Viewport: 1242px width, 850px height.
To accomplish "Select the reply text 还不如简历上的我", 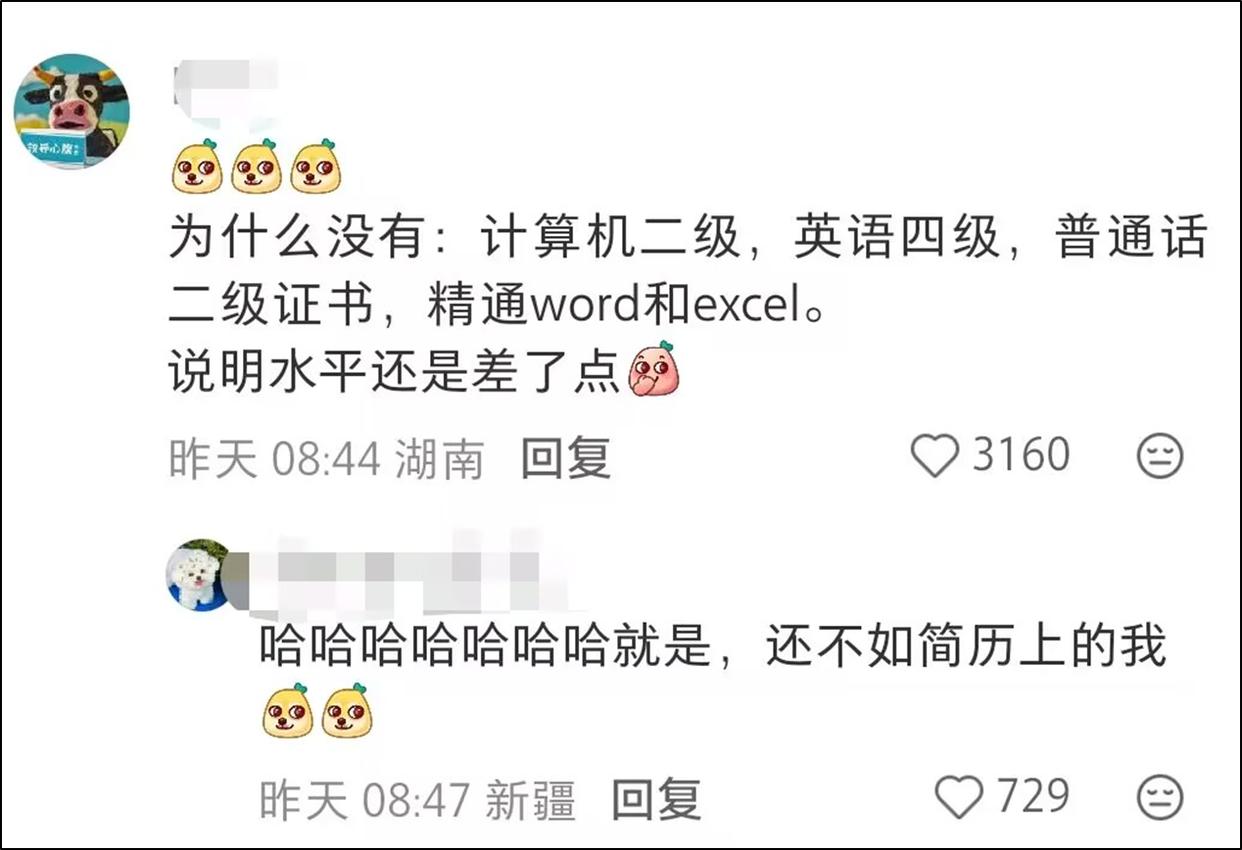I will click(x=967, y=646).
